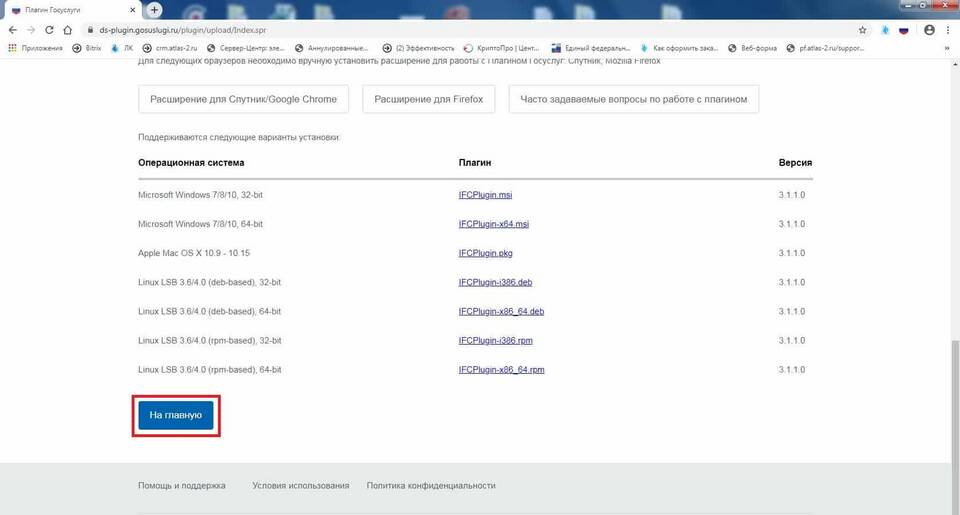Click the Russian flag extension icon
This screenshot has width=960, height=515.
coord(904,30)
